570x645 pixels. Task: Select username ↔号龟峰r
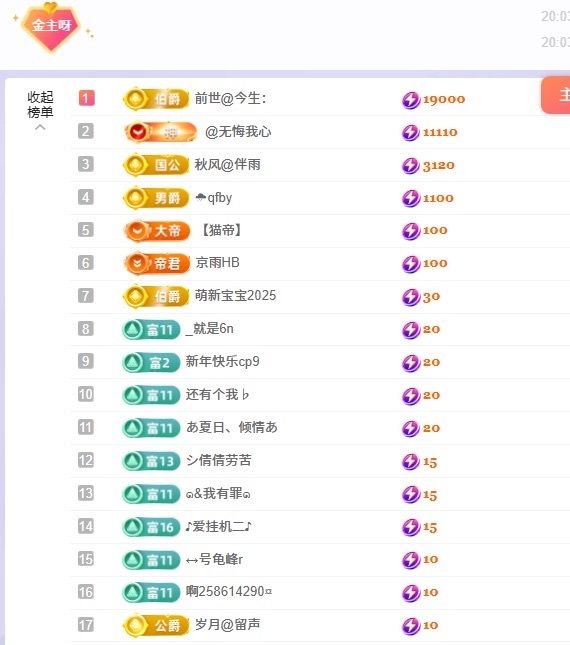pos(214,559)
